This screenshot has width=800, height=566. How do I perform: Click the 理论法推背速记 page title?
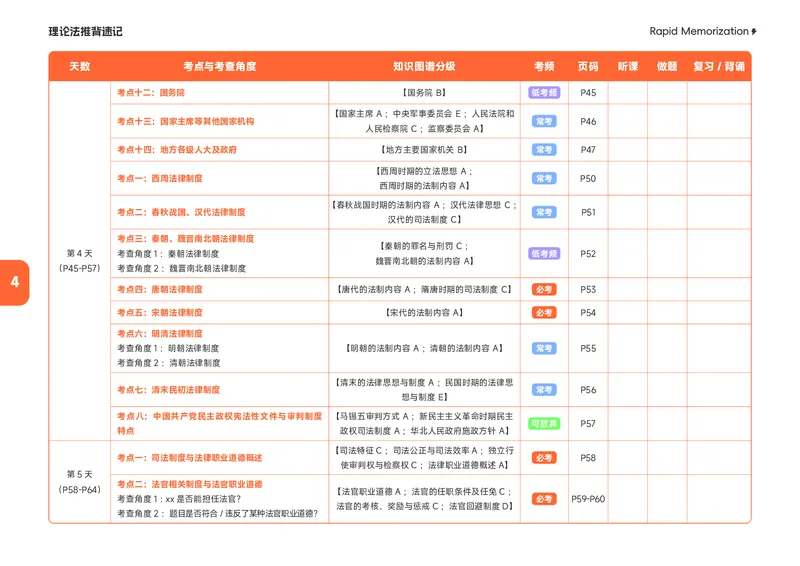pos(85,32)
